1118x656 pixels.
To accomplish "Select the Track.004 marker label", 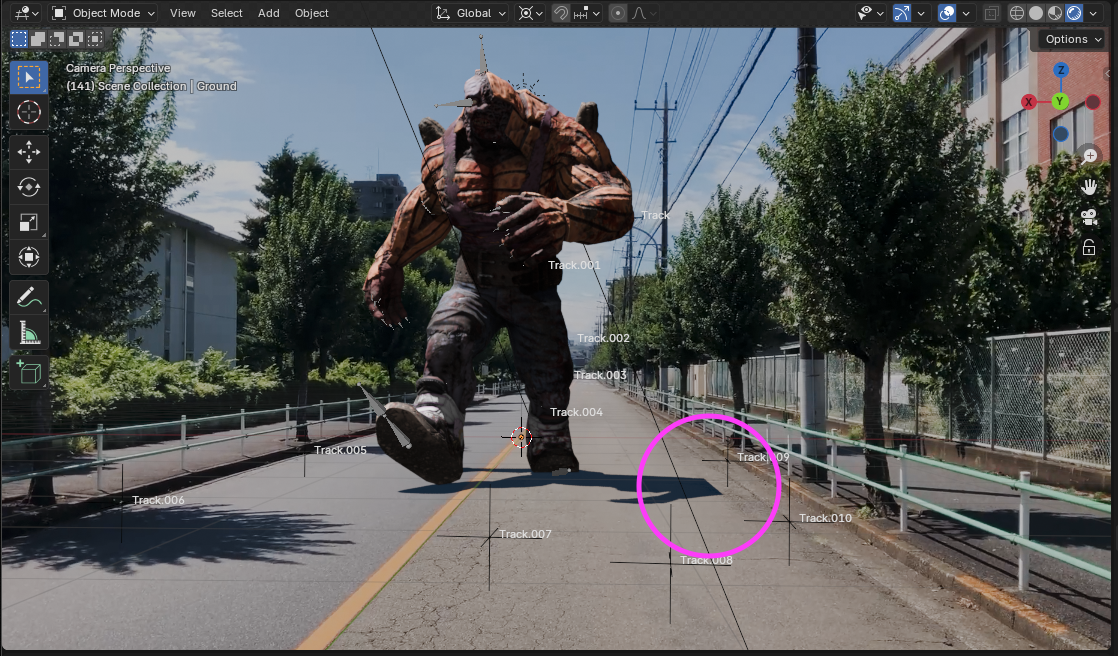I will pos(576,412).
